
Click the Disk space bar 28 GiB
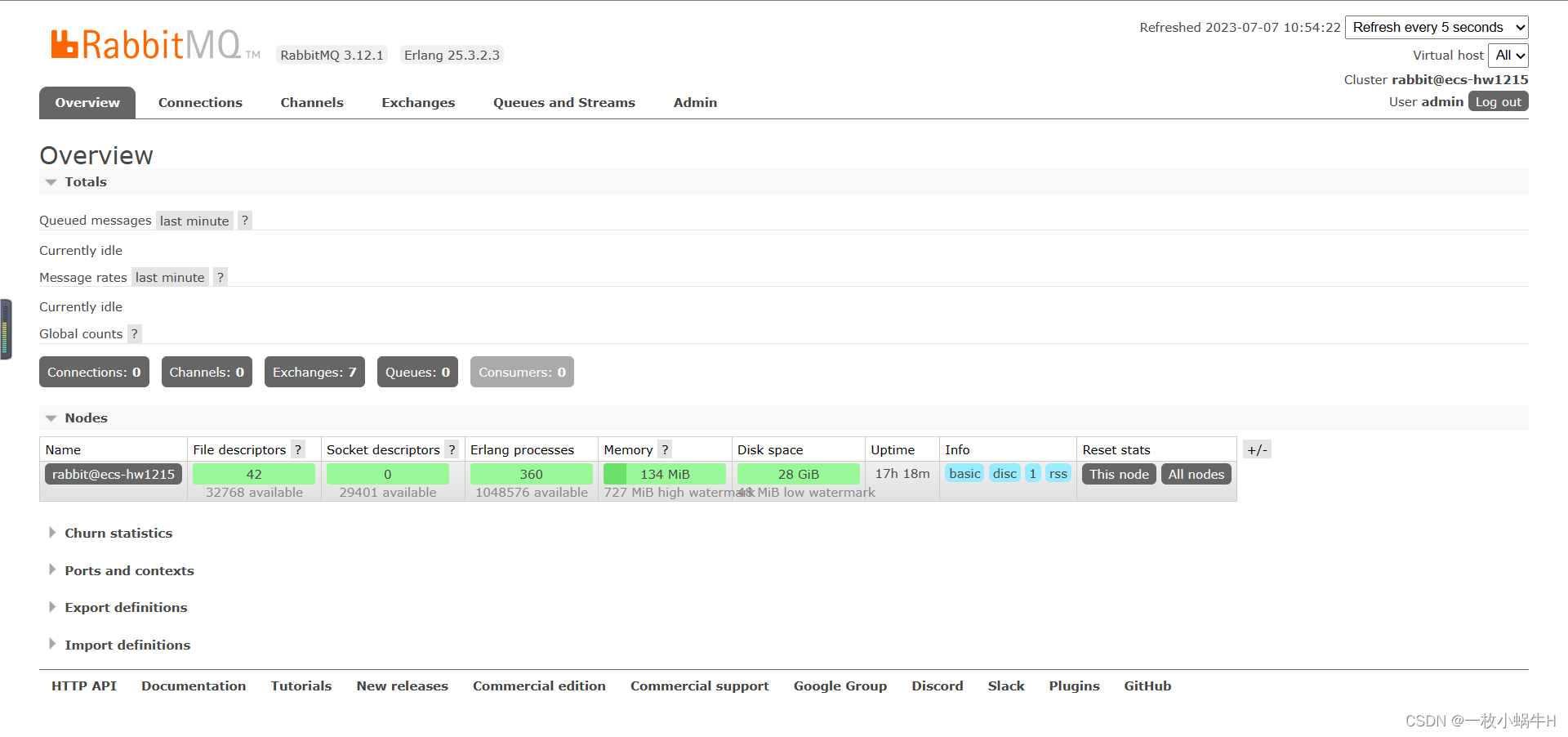798,474
